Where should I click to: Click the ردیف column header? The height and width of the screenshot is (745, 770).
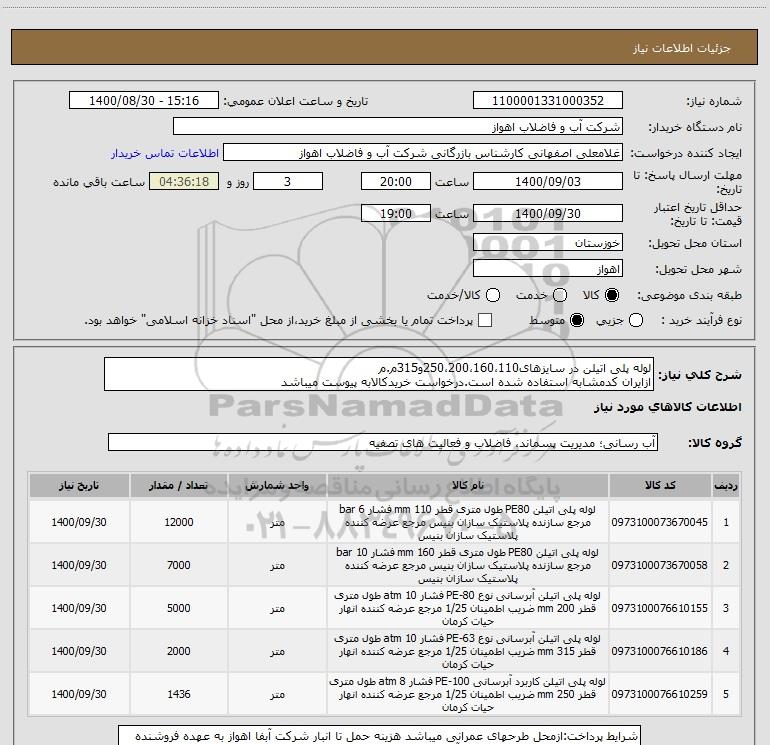pos(726,485)
